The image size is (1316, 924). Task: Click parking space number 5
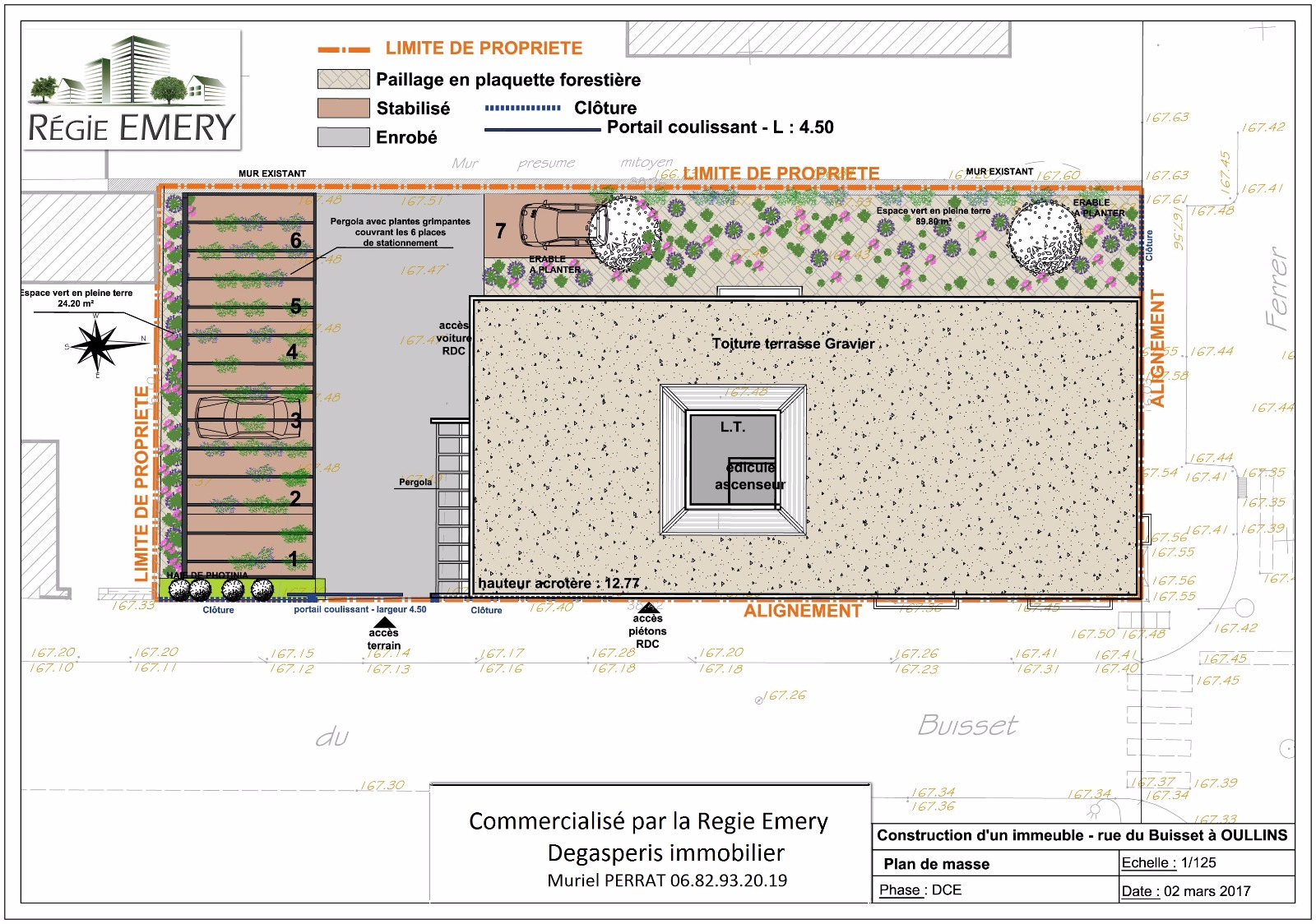click(x=295, y=306)
